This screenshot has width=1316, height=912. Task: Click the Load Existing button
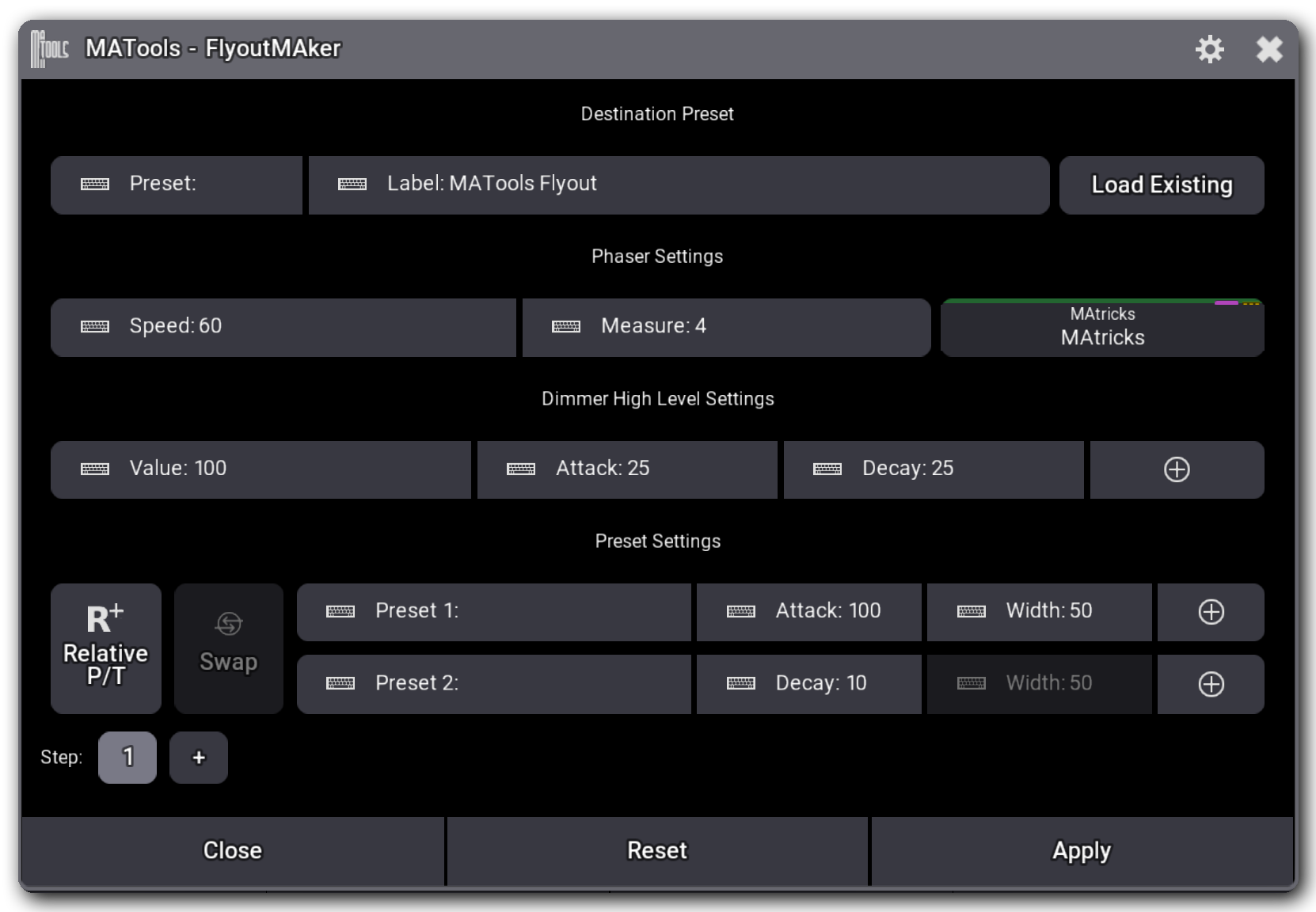pos(1162,184)
